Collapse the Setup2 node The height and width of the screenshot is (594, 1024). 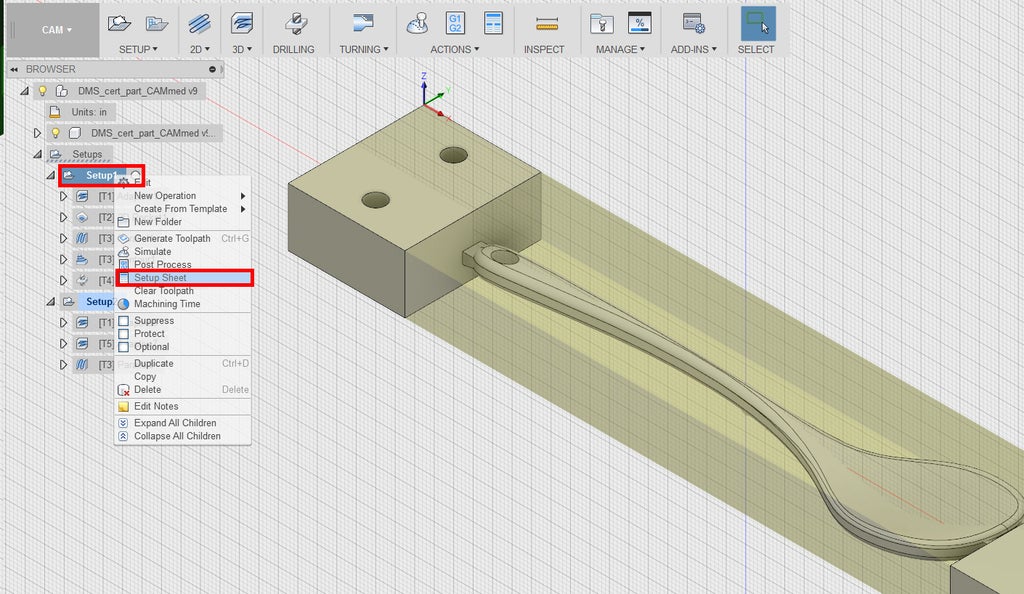click(x=50, y=302)
